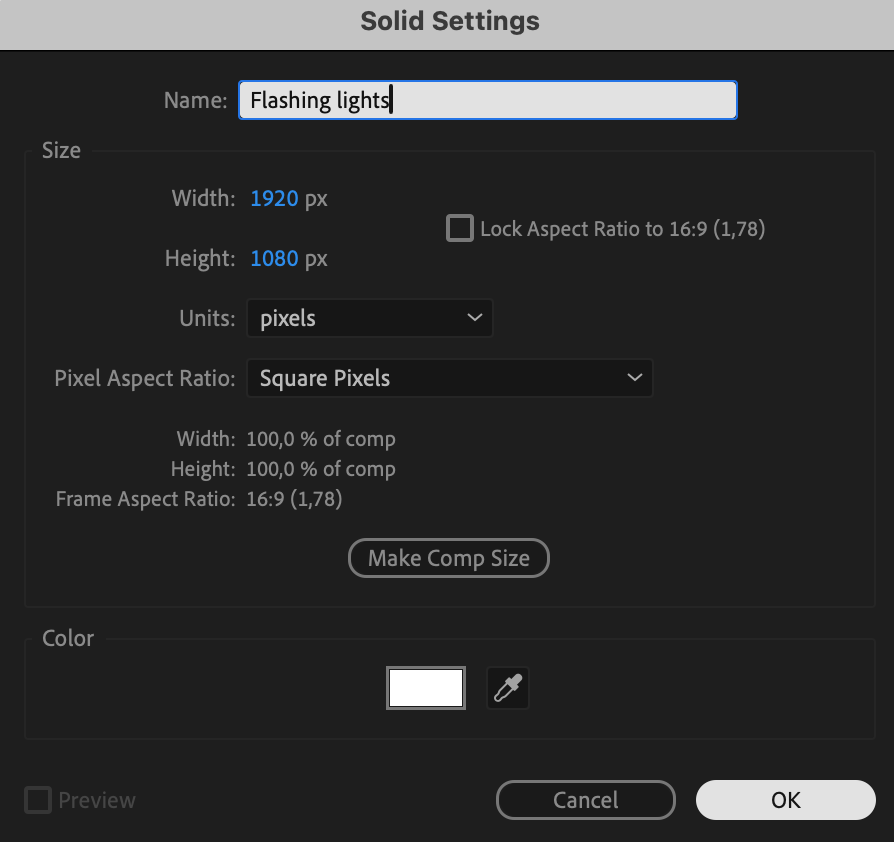Expand the Pixel Aspect Ratio dropdown
Screen dimensions: 894x842
[x=449, y=379]
